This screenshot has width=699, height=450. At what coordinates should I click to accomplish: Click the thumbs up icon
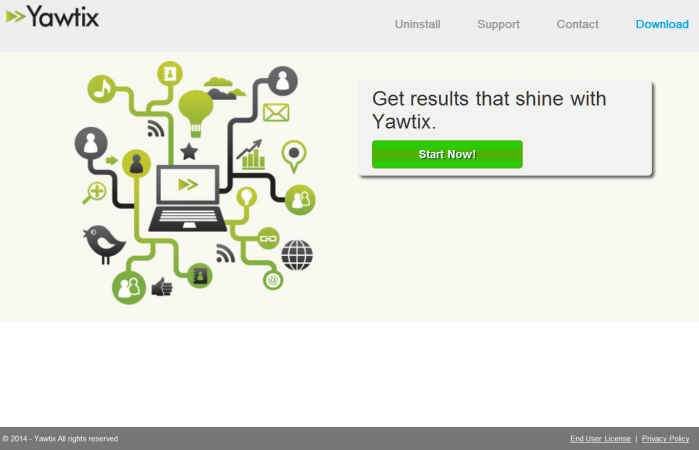pos(162,288)
